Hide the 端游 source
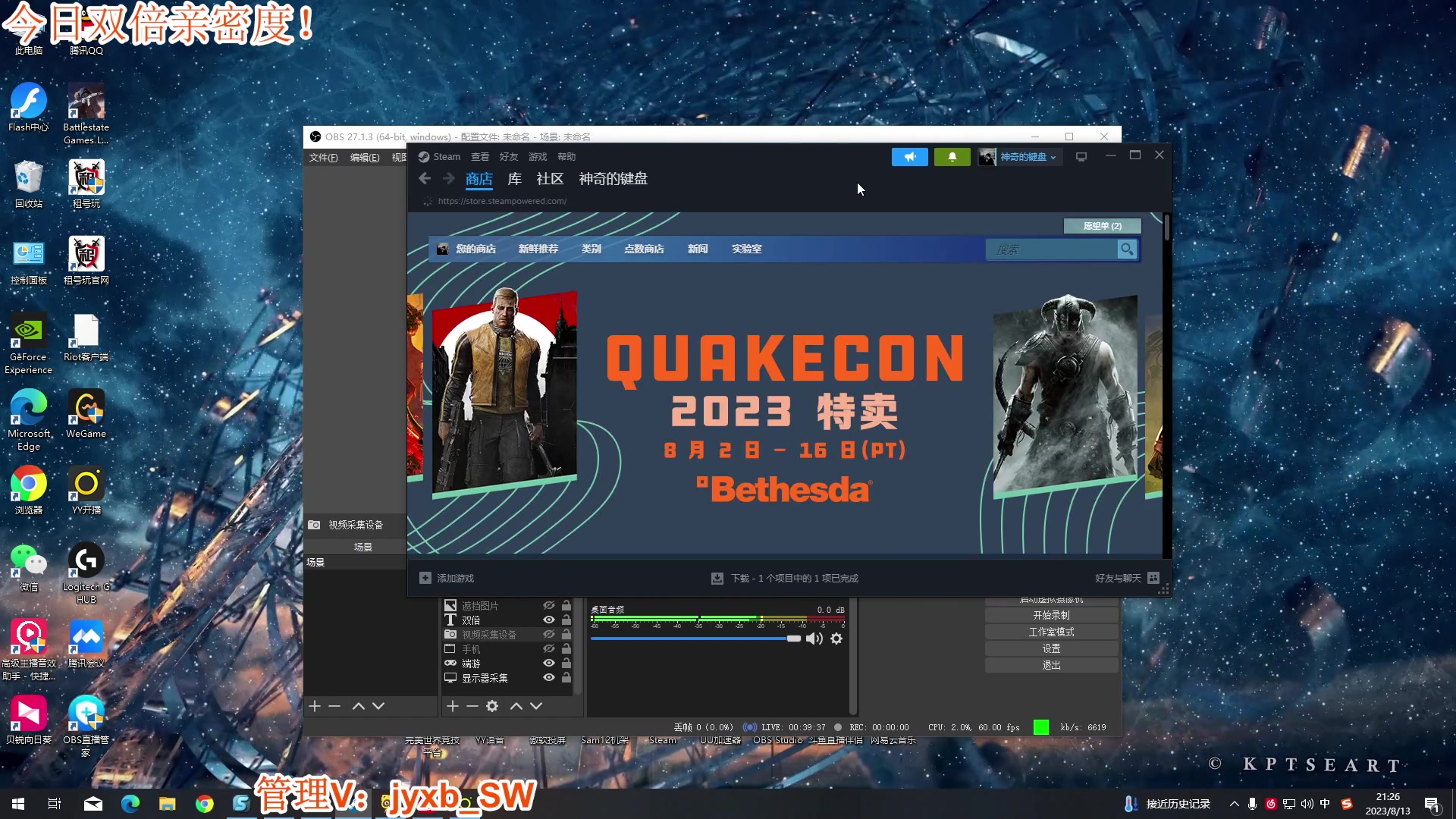1456x819 pixels. (549, 664)
